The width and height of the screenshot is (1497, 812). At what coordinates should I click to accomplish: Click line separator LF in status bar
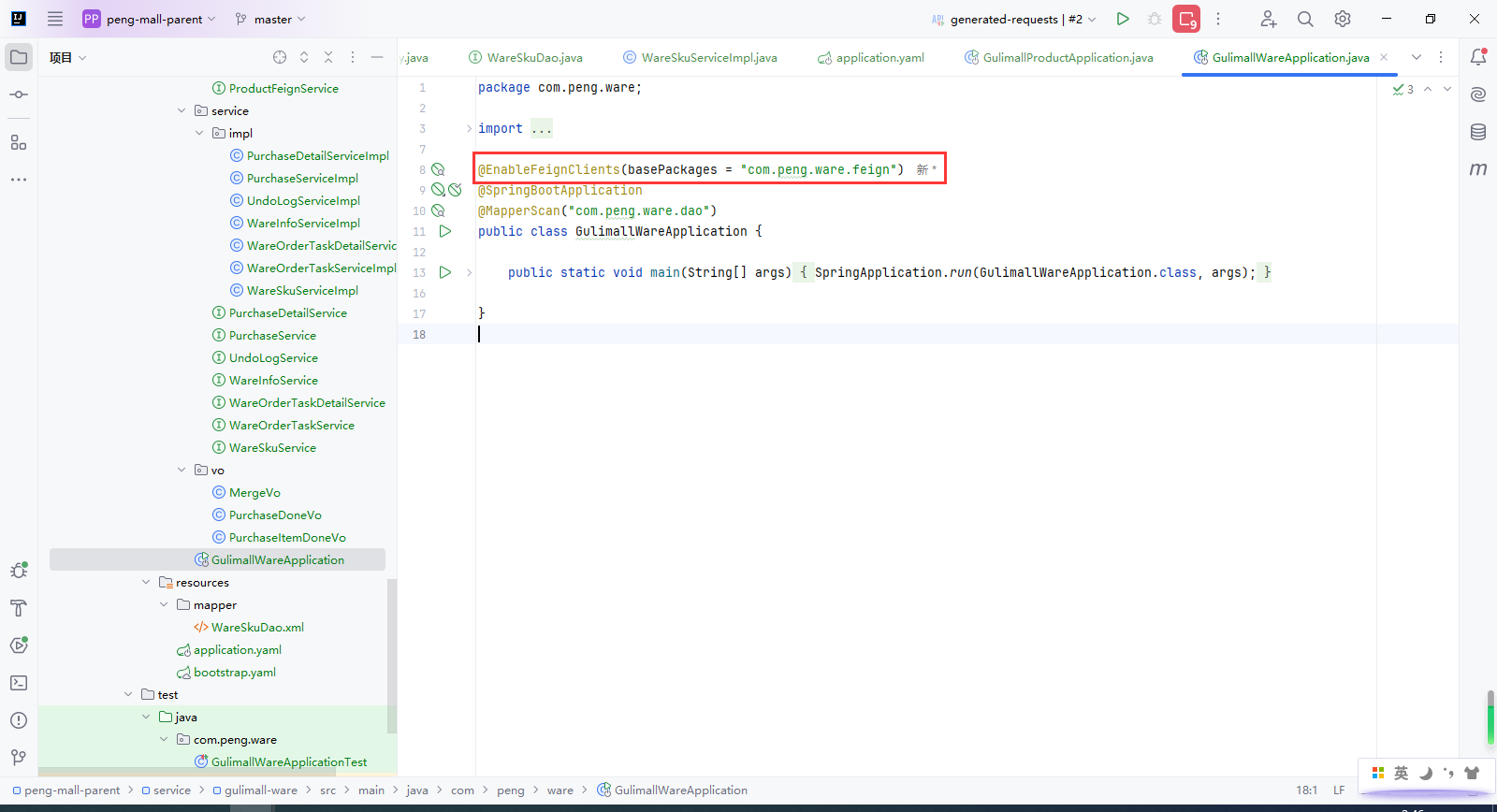pos(1339,790)
